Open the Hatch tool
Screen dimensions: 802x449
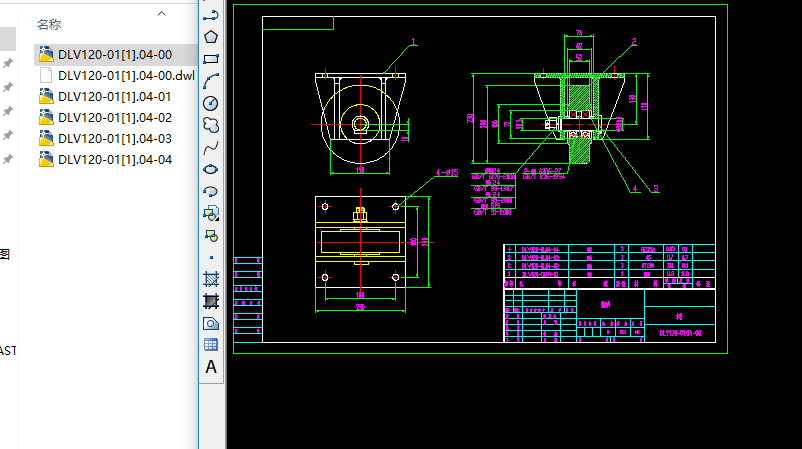pyautogui.click(x=211, y=278)
